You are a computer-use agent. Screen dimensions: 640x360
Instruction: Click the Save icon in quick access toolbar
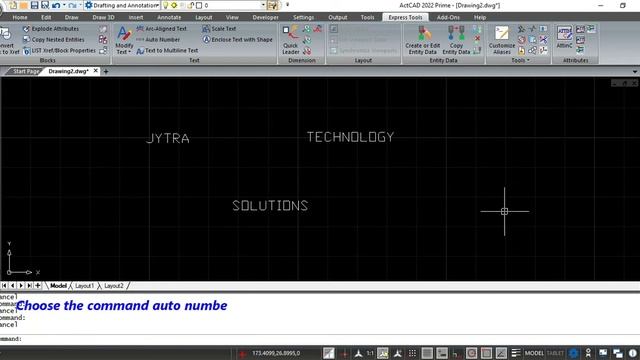34,5
